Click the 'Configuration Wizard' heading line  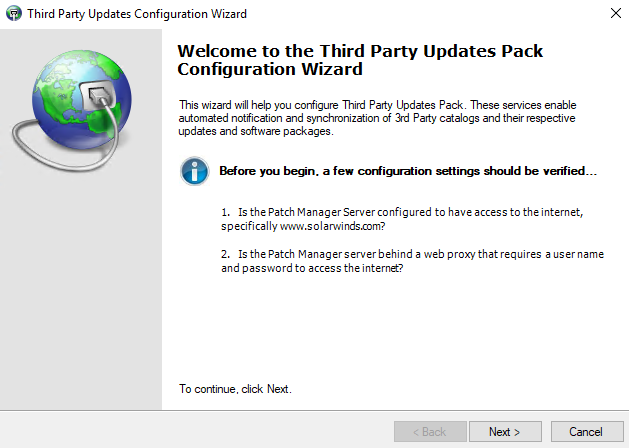point(269,71)
